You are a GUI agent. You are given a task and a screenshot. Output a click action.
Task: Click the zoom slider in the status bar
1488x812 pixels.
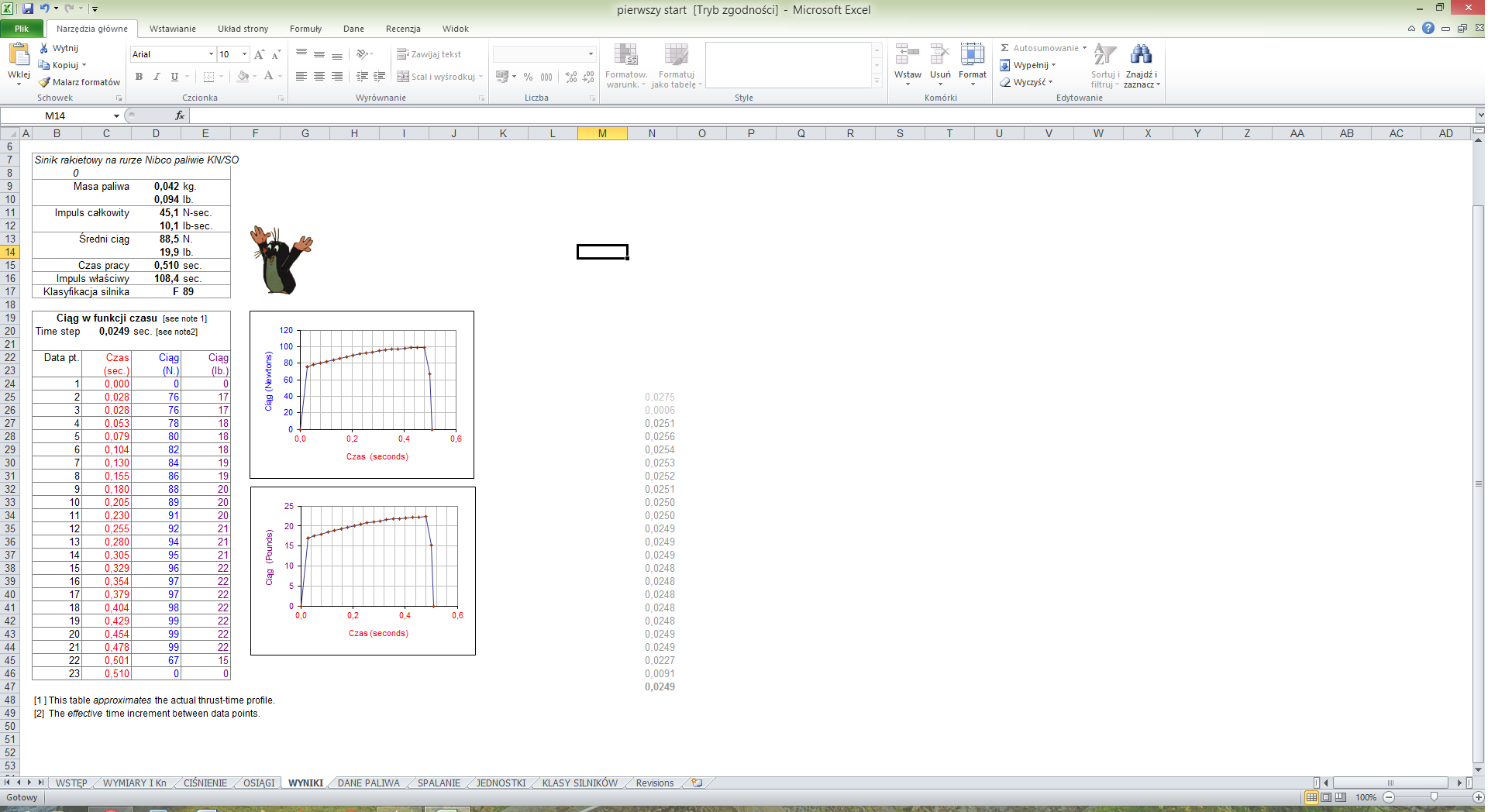pos(1433,797)
